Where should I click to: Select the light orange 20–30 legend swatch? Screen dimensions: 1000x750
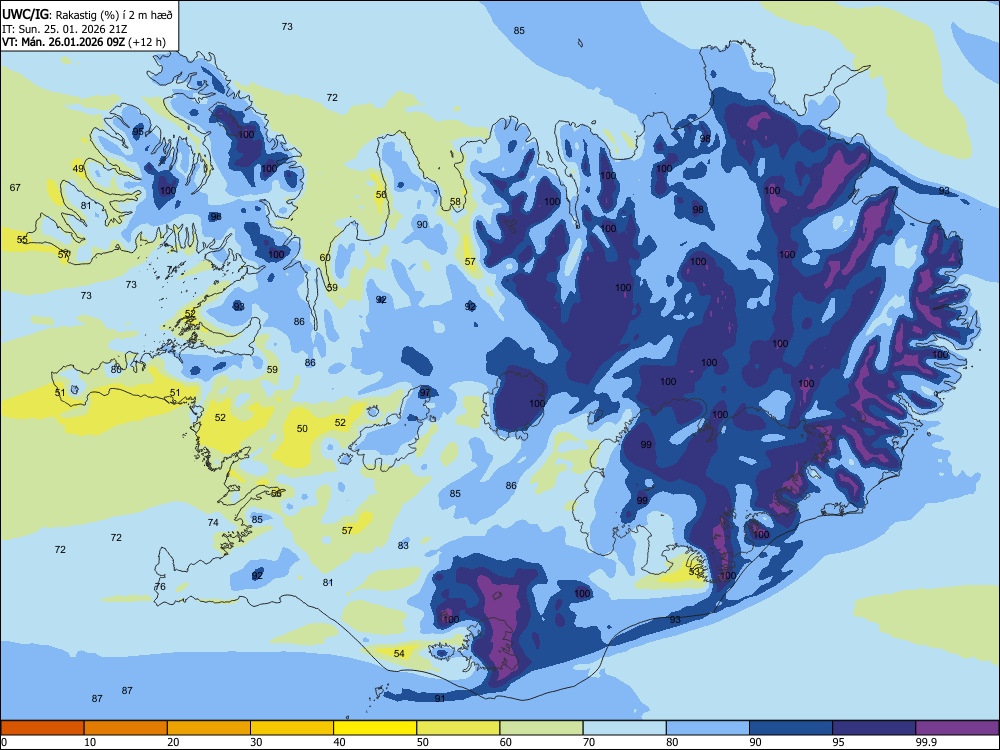tap(209, 728)
